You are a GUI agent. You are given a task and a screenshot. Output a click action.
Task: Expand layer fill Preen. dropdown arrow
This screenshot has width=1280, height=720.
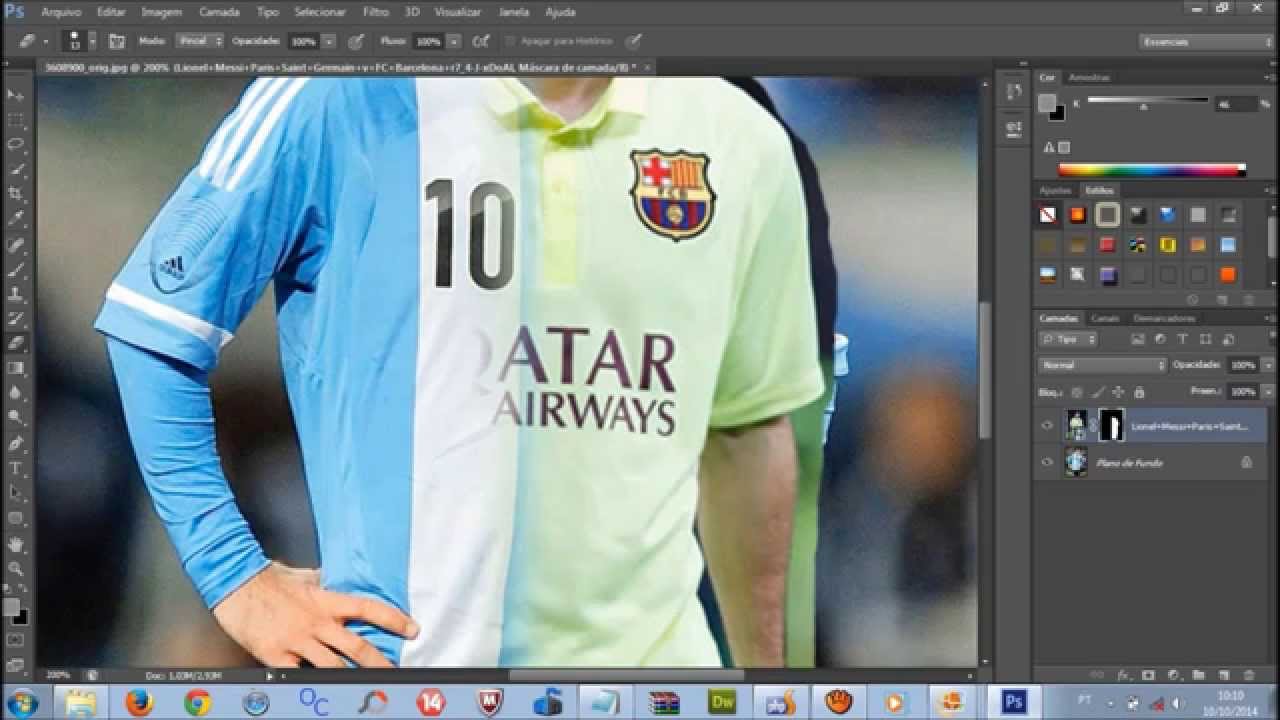(1269, 392)
